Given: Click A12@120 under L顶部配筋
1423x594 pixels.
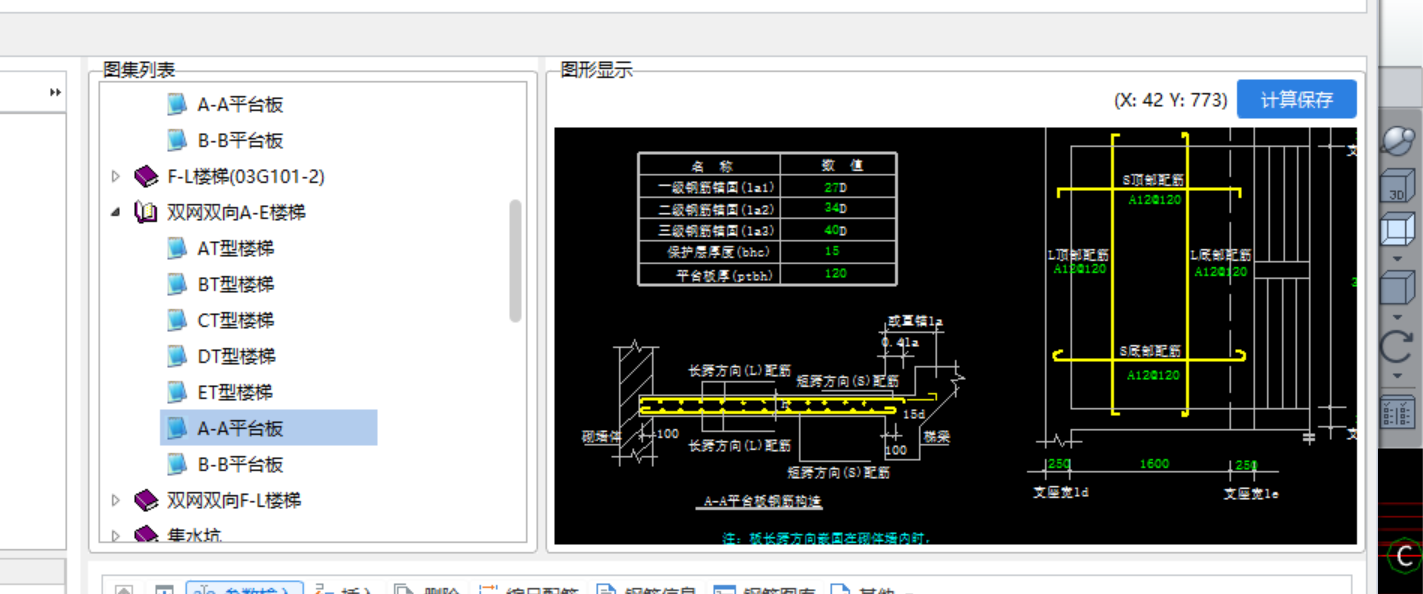Looking at the screenshot, I should [1080, 269].
